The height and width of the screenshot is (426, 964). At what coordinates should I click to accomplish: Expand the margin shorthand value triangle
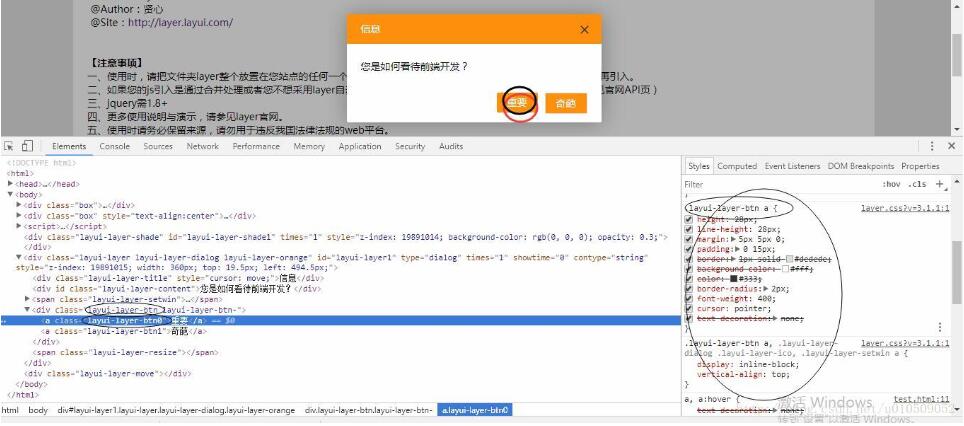pos(733,239)
